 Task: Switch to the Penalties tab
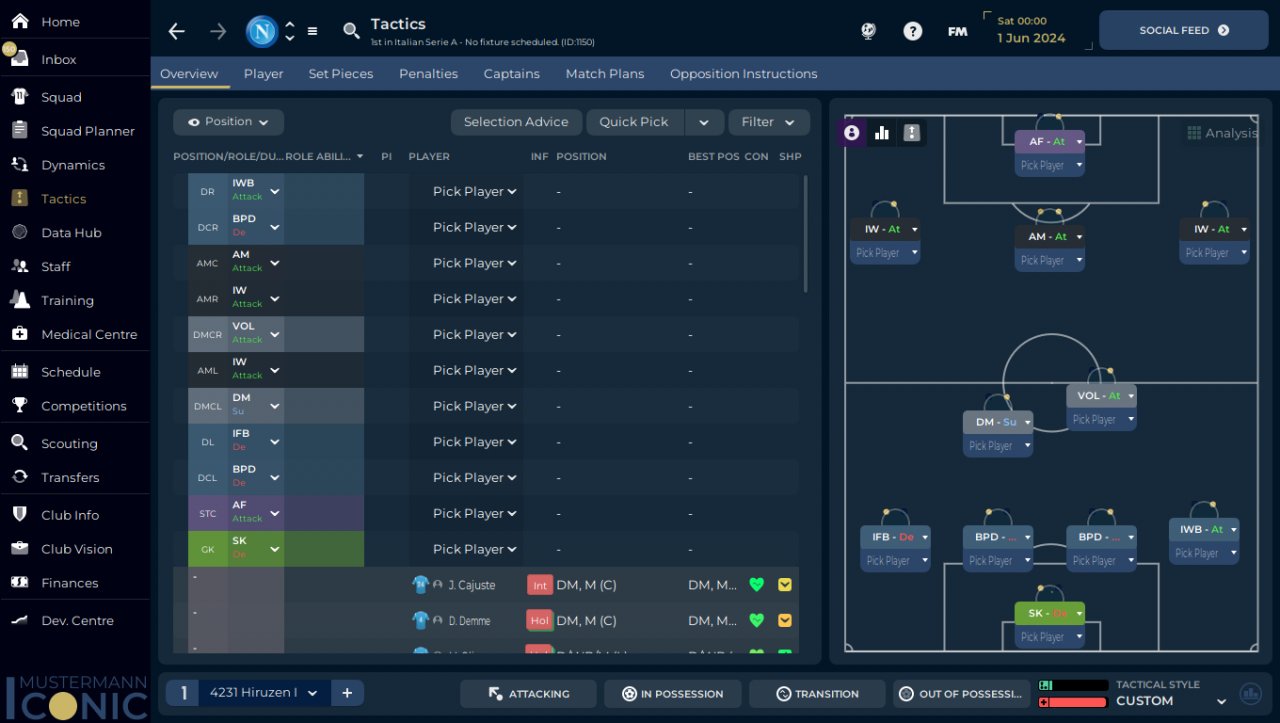click(428, 74)
